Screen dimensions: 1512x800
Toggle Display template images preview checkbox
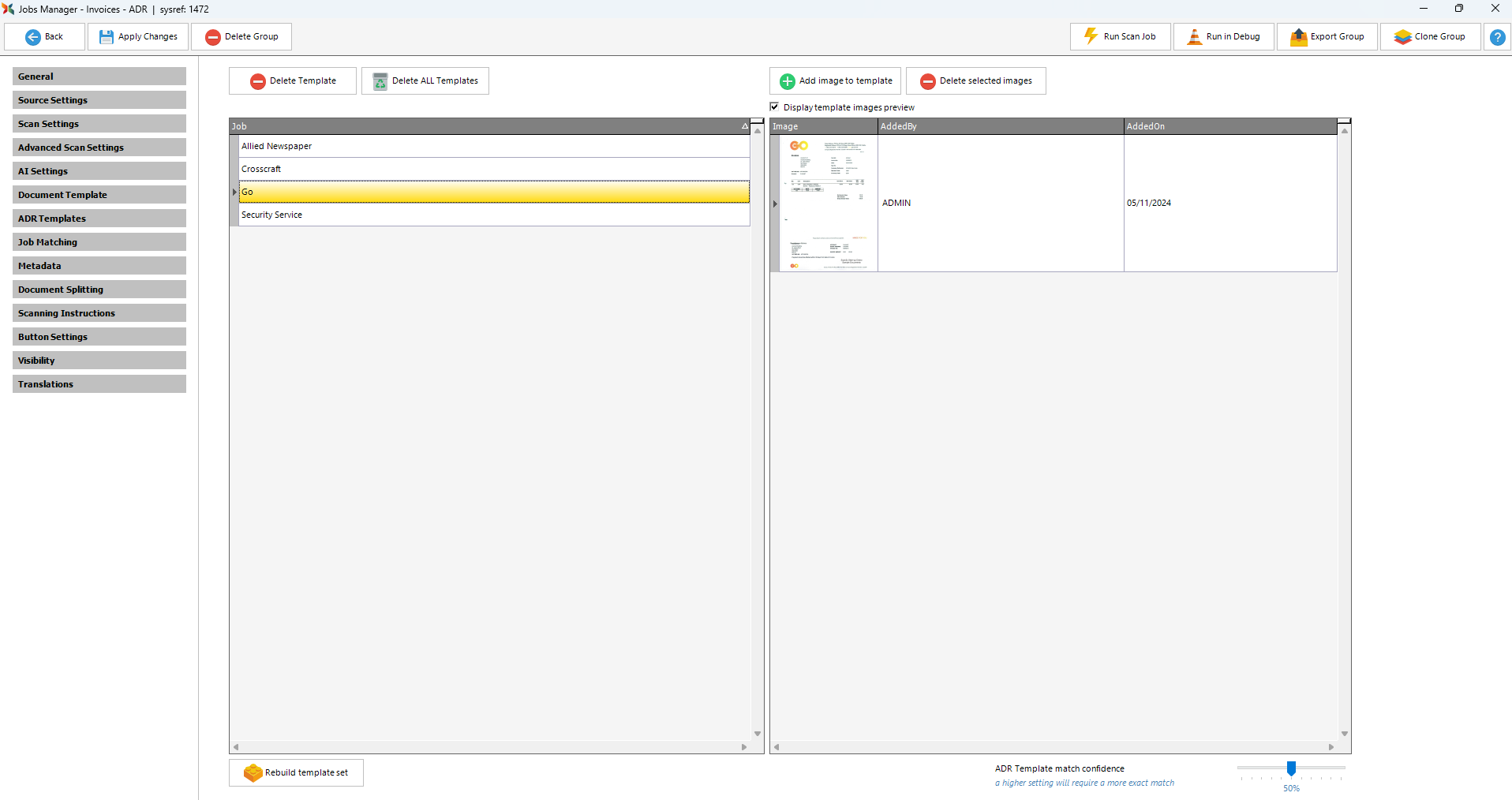775,107
